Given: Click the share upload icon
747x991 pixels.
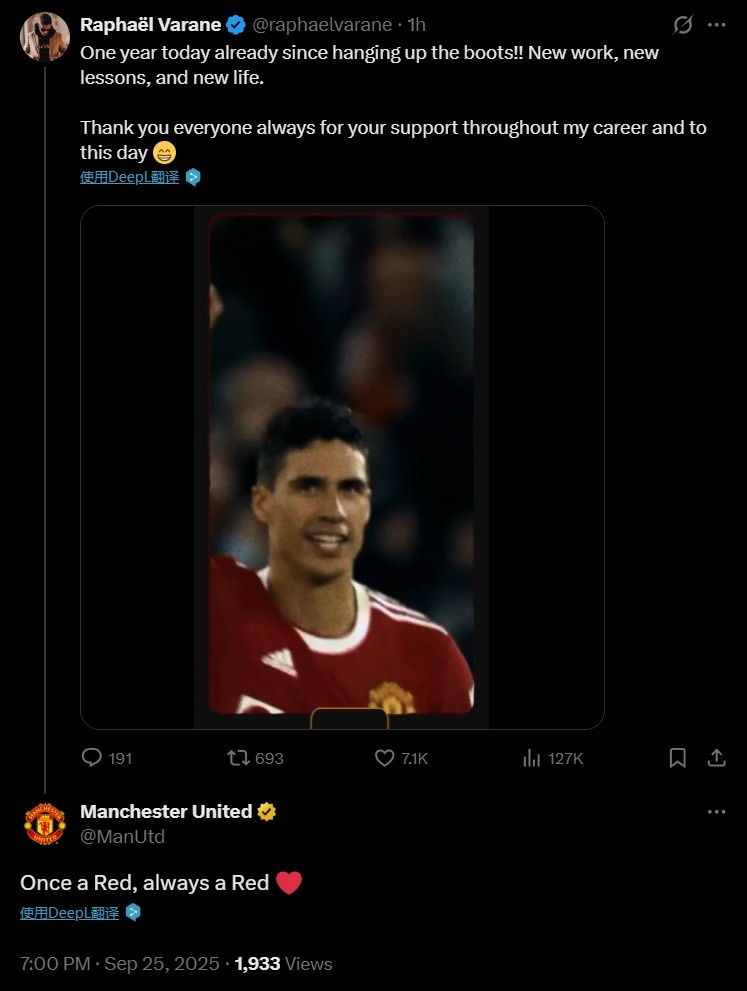Looking at the screenshot, I should [x=716, y=758].
